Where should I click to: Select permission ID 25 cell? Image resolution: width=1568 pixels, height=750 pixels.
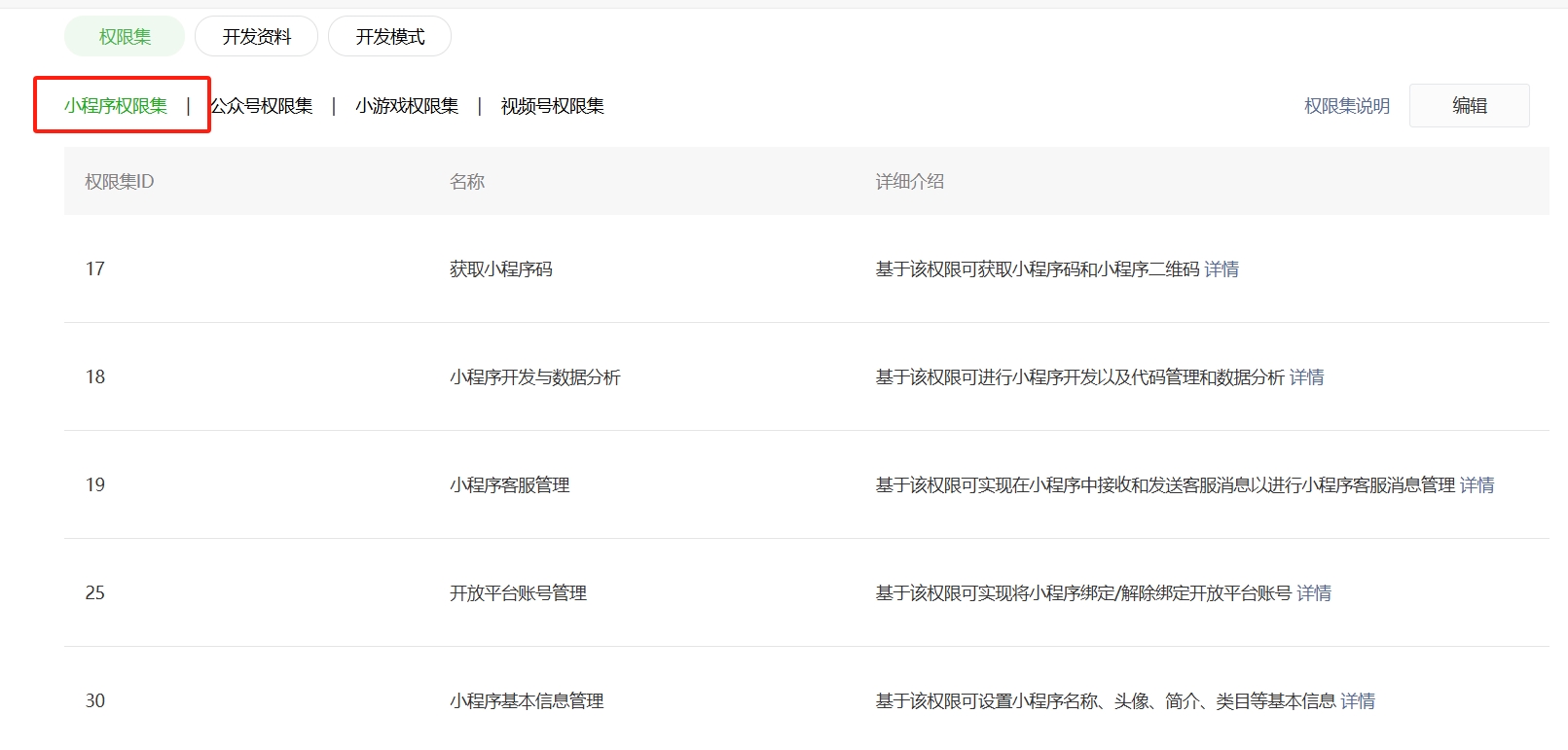[x=95, y=593]
